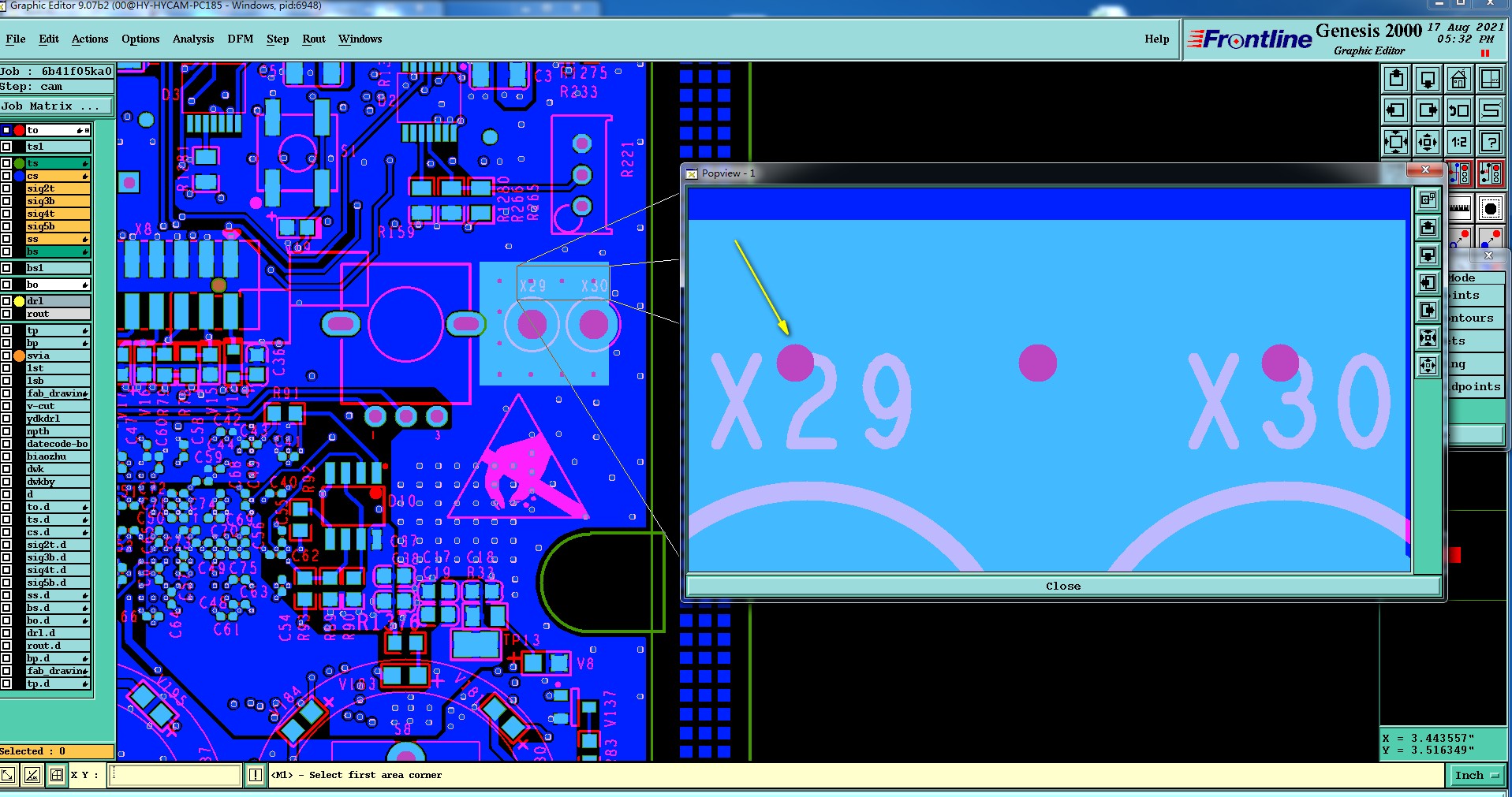Open the Job Matrix ... selector

57,106
